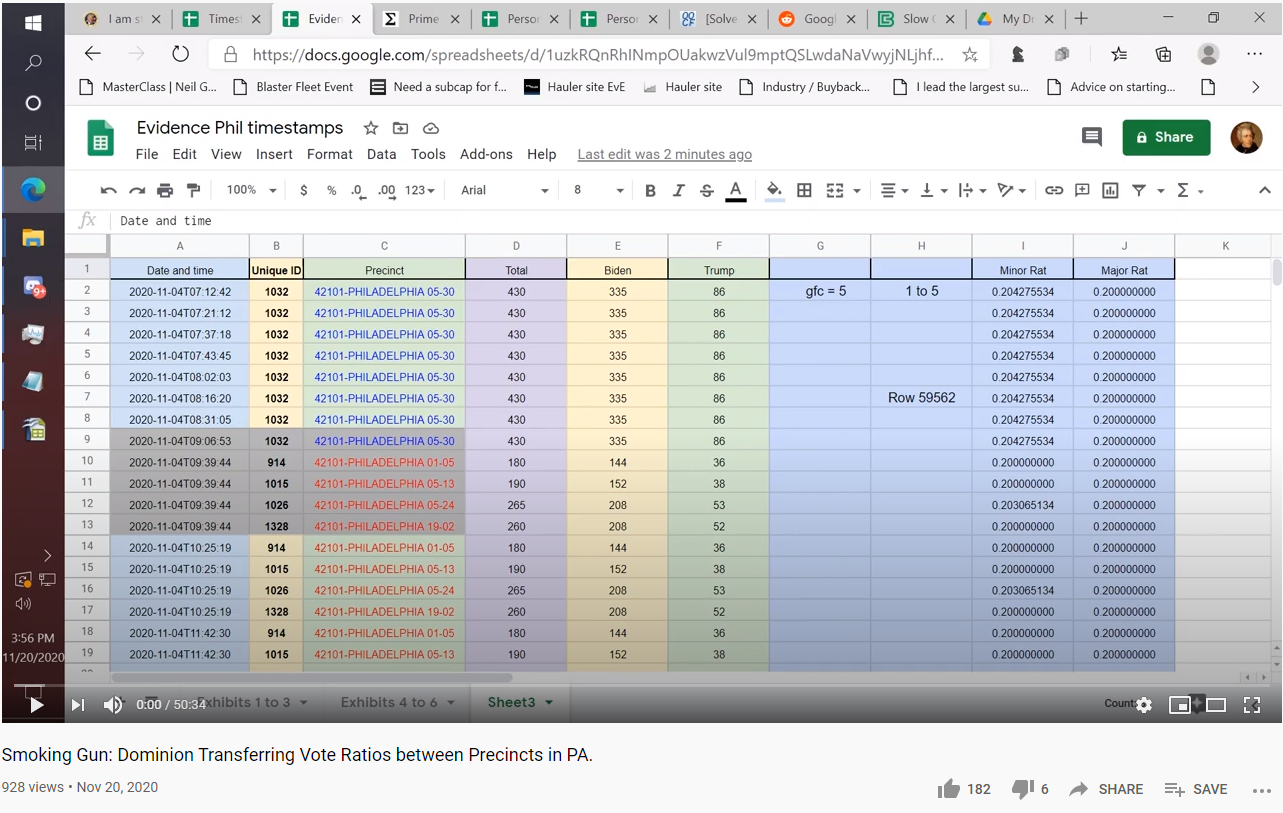The height and width of the screenshot is (813, 1283).
Task: Open the comment history icon
Action: pyautogui.click(x=1092, y=138)
